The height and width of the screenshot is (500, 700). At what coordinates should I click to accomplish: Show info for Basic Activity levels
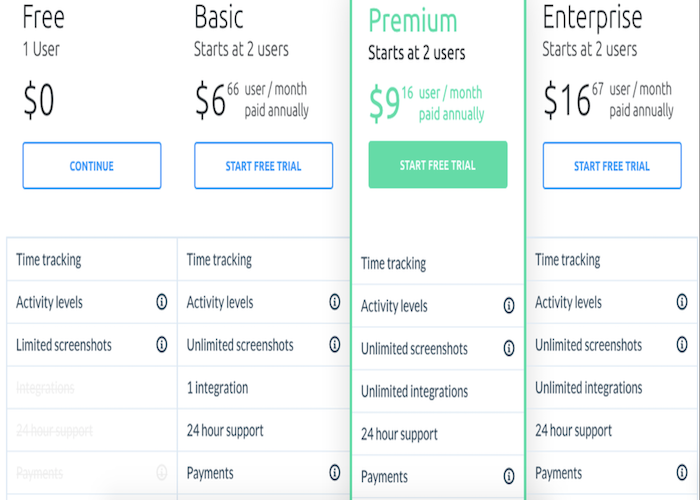click(335, 302)
